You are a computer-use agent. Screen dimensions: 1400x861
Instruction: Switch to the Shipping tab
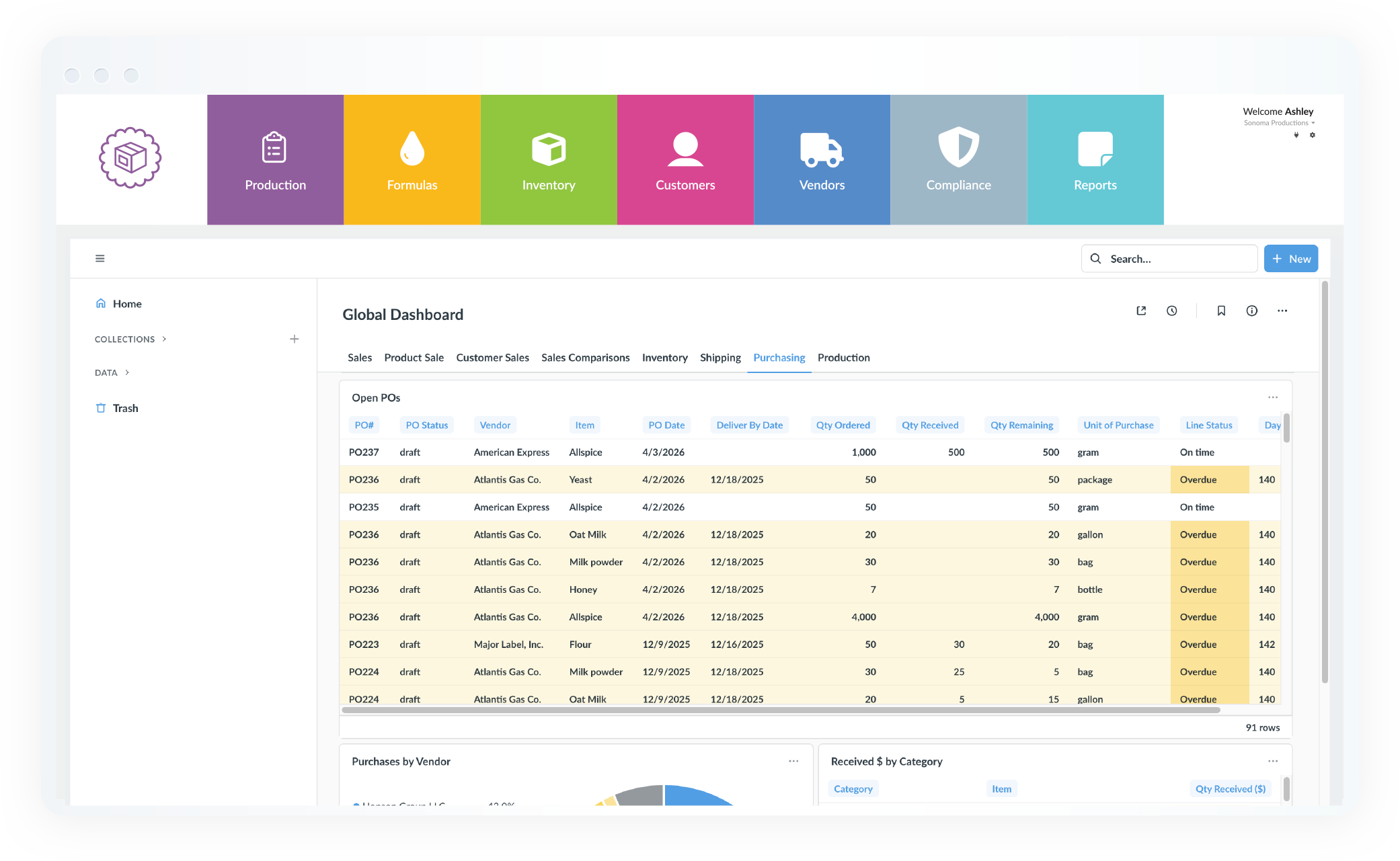click(720, 358)
